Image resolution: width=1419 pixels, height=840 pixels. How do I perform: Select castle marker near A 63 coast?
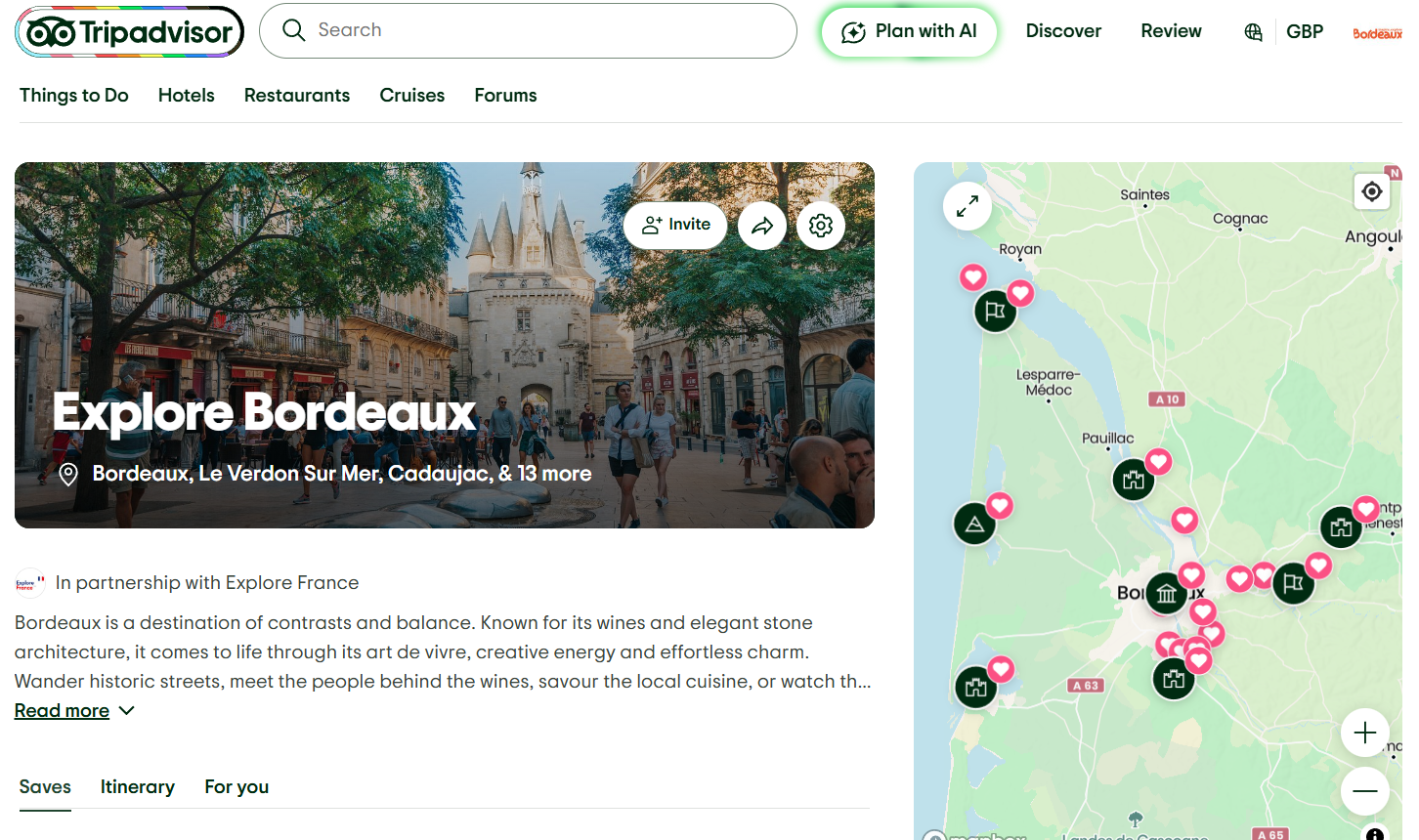click(975, 687)
